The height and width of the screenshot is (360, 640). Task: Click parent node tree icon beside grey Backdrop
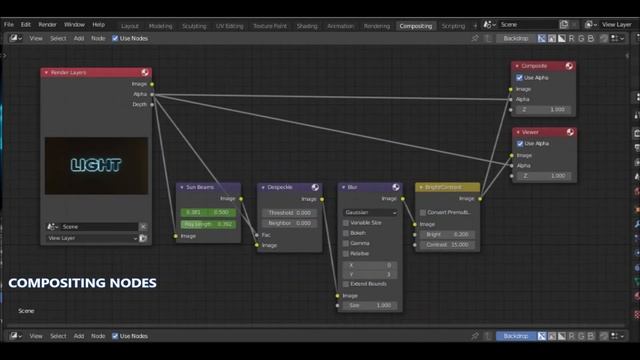(x=488, y=38)
